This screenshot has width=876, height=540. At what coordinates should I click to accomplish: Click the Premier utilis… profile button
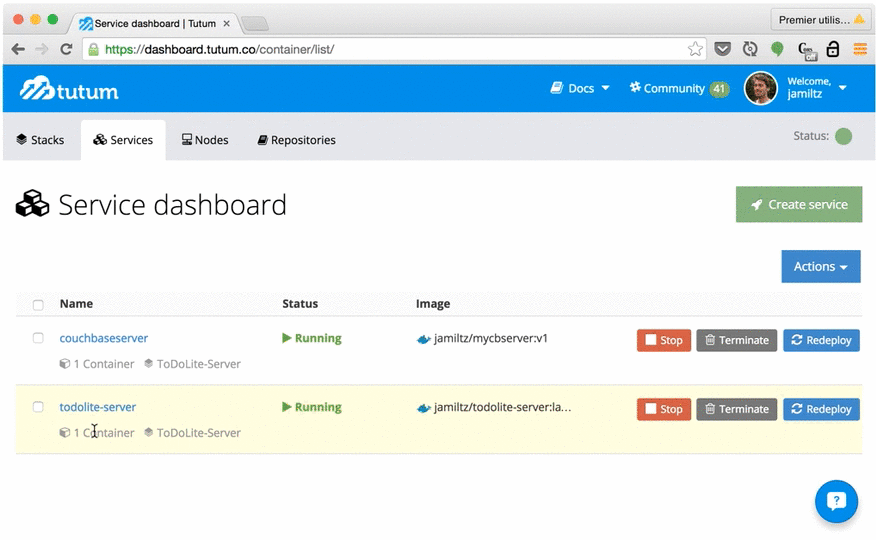pyautogui.click(x=821, y=20)
